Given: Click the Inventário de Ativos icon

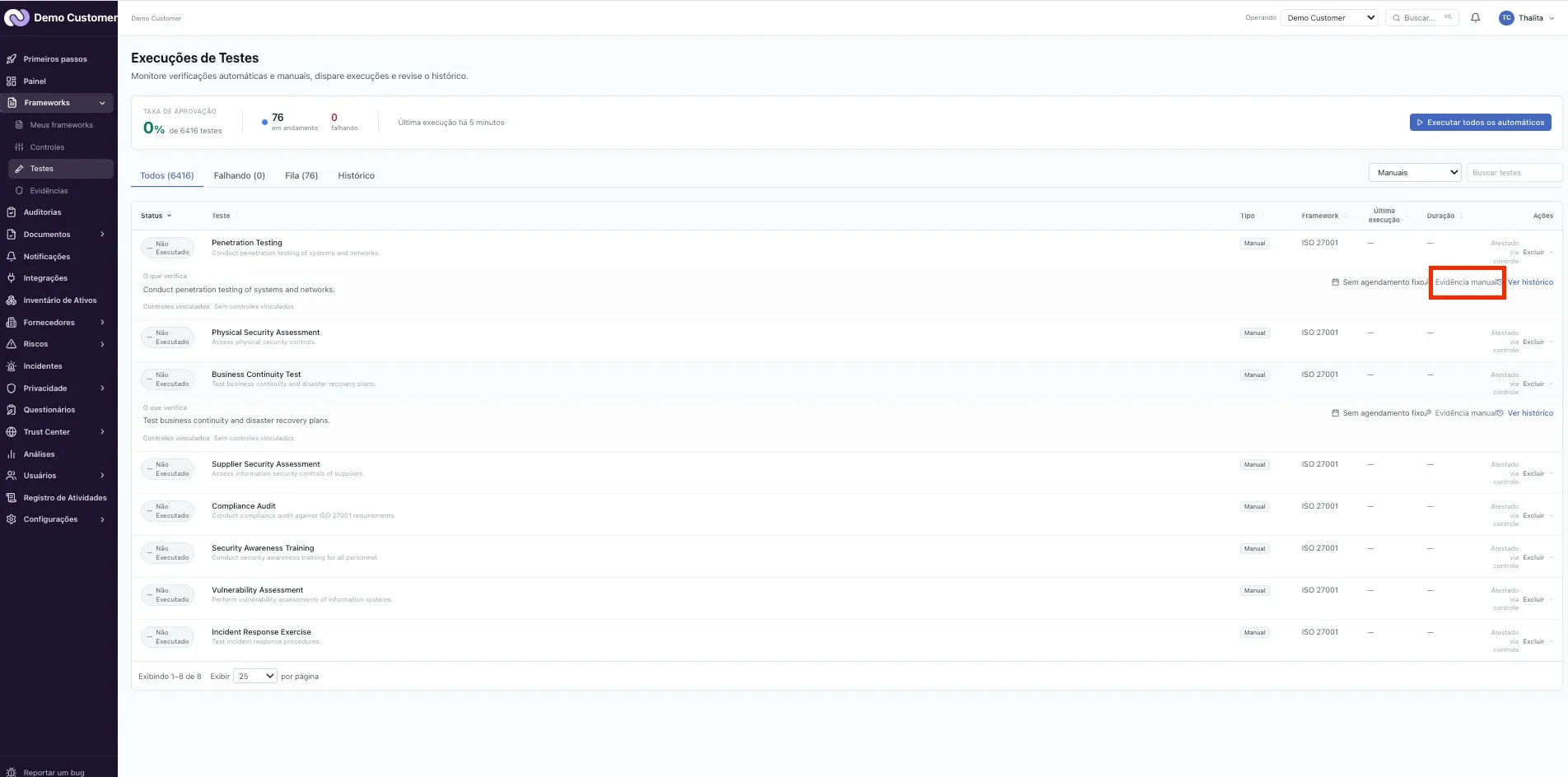Looking at the screenshot, I should point(12,300).
